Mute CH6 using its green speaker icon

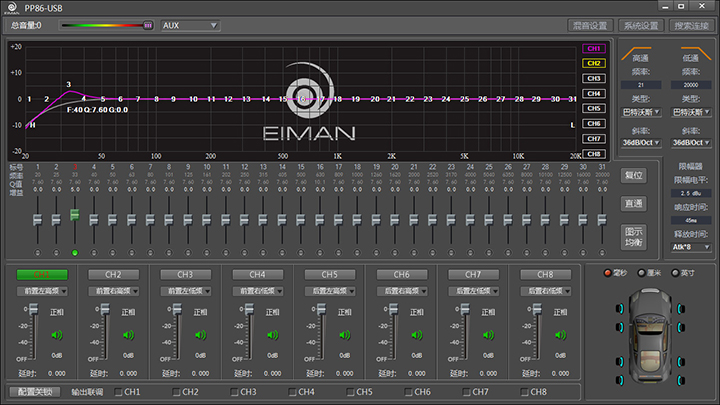coord(417,335)
